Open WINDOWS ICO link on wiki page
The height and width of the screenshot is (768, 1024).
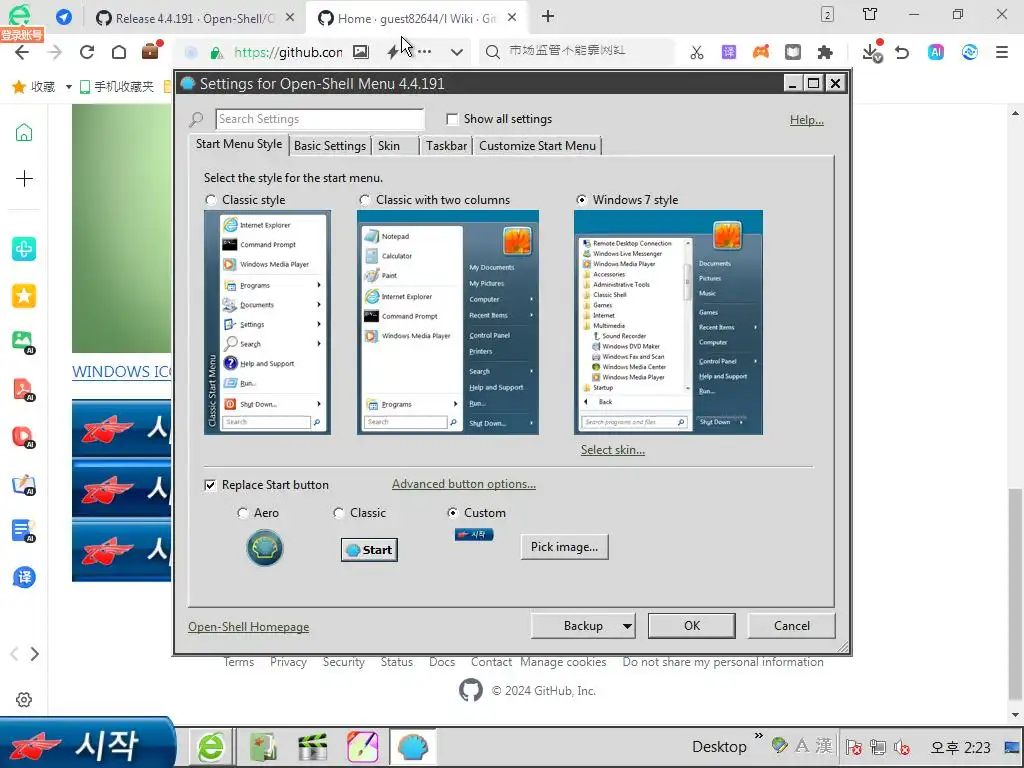coord(121,372)
